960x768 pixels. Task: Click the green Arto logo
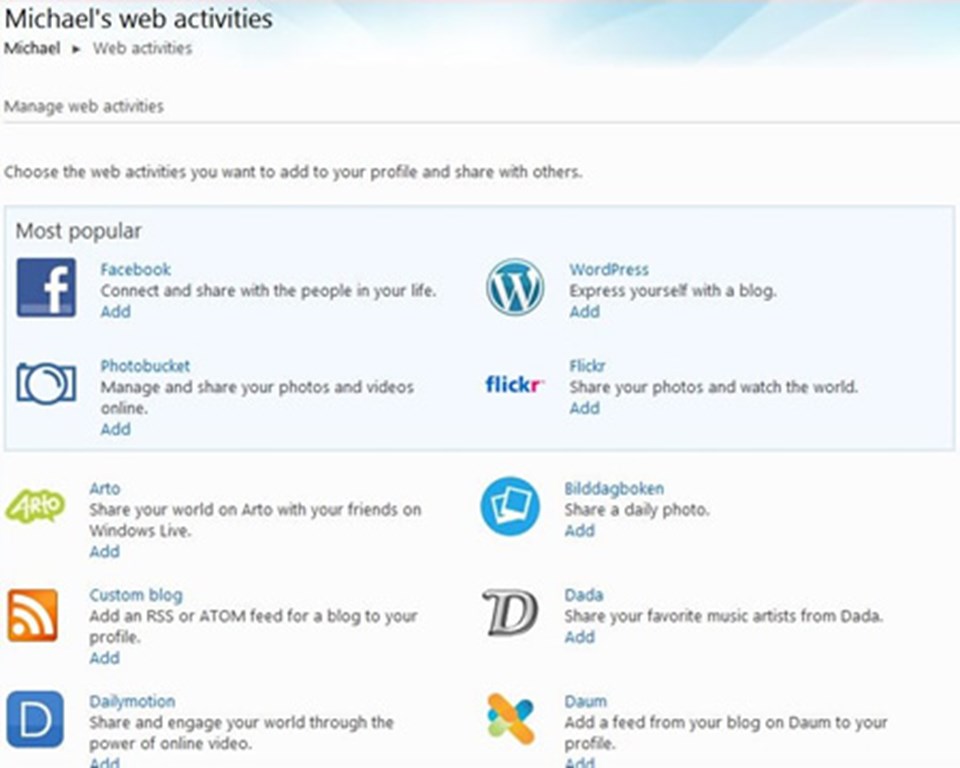[x=36, y=506]
